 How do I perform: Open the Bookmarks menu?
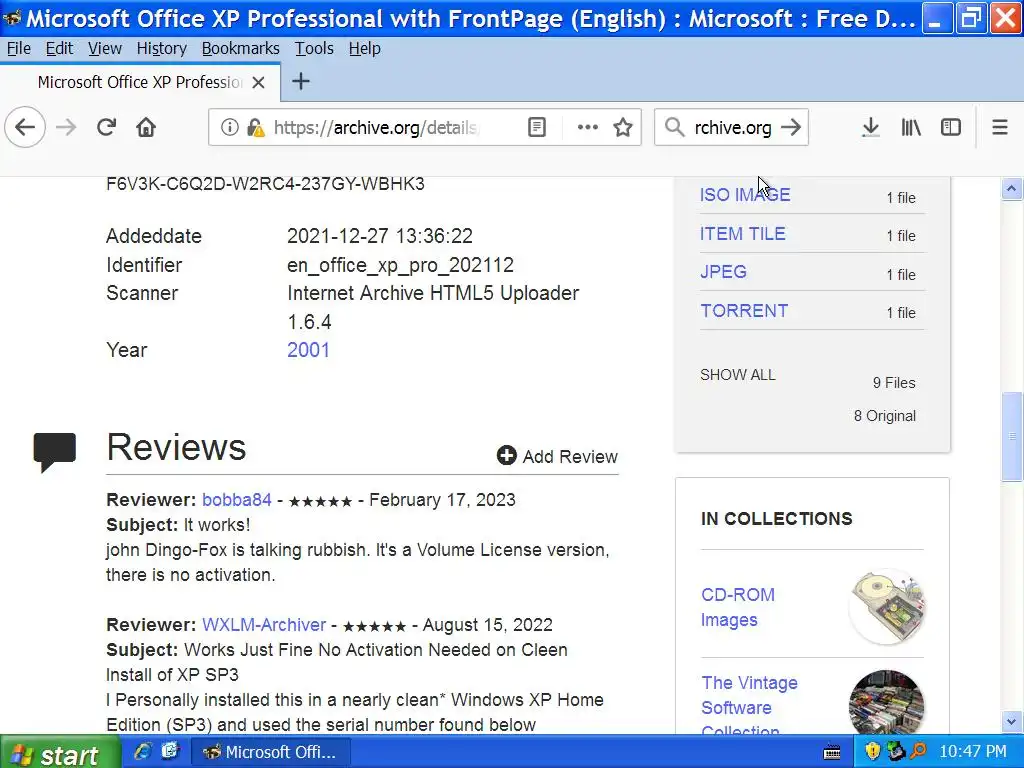coord(240,48)
